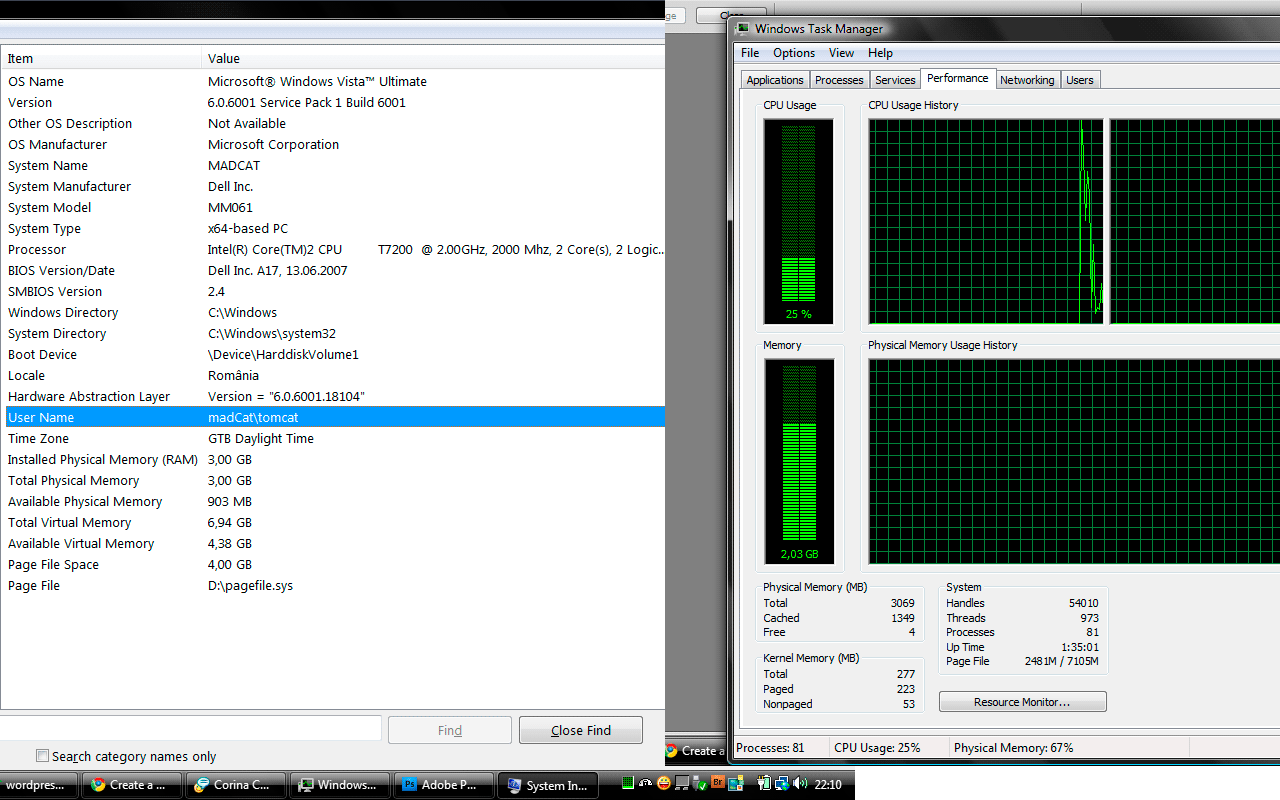1280x800 pixels.
Task: Open the 'Corina C...' Internet Explorer taskbar item
Action: tap(236, 785)
